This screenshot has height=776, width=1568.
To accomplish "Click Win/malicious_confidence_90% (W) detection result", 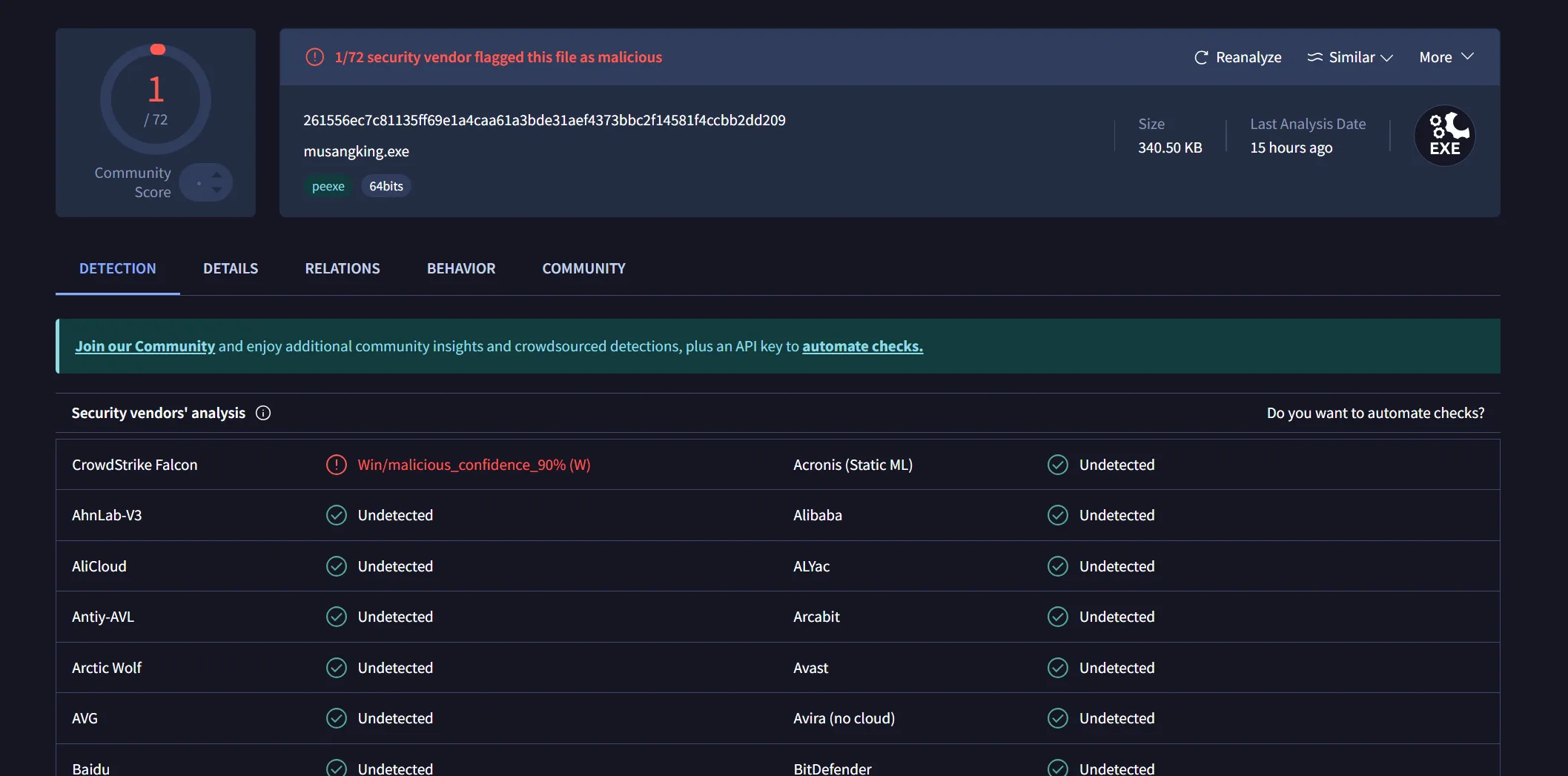I will click(x=474, y=465).
